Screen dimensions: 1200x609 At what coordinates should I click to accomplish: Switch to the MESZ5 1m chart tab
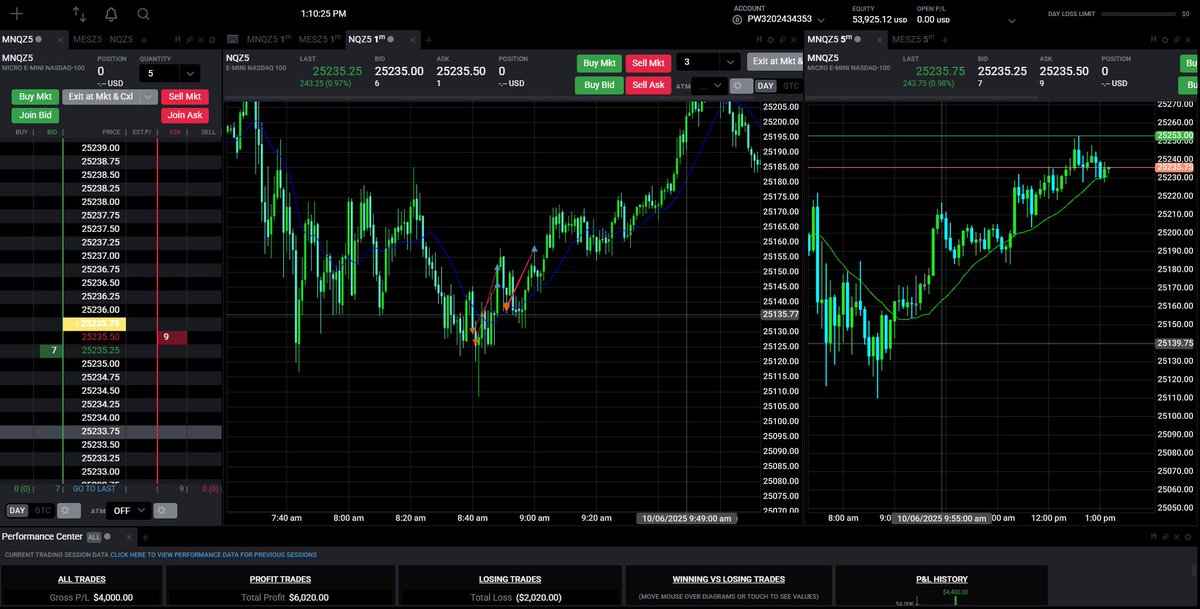319,39
